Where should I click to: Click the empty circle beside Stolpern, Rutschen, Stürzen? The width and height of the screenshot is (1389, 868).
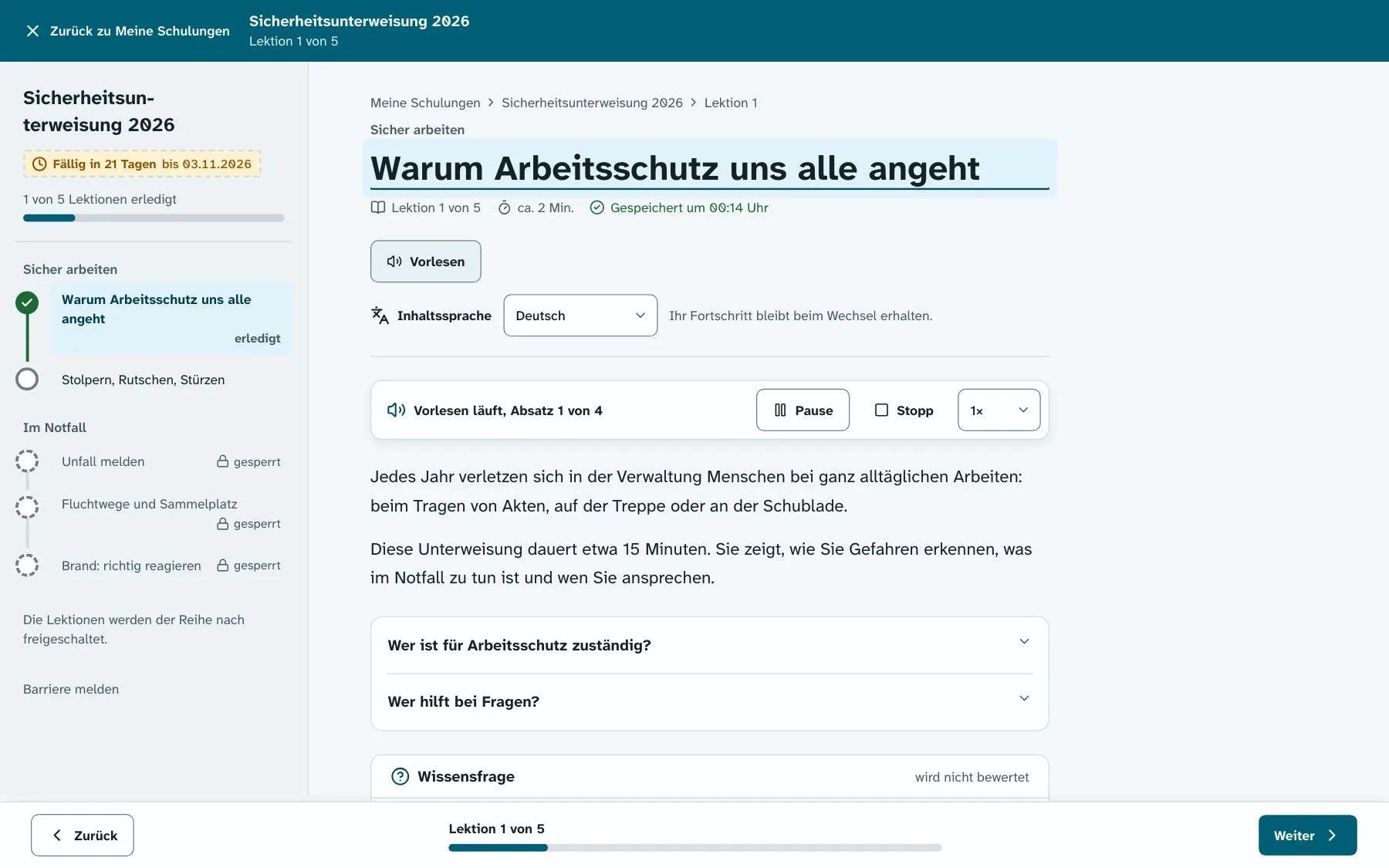[27, 379]
